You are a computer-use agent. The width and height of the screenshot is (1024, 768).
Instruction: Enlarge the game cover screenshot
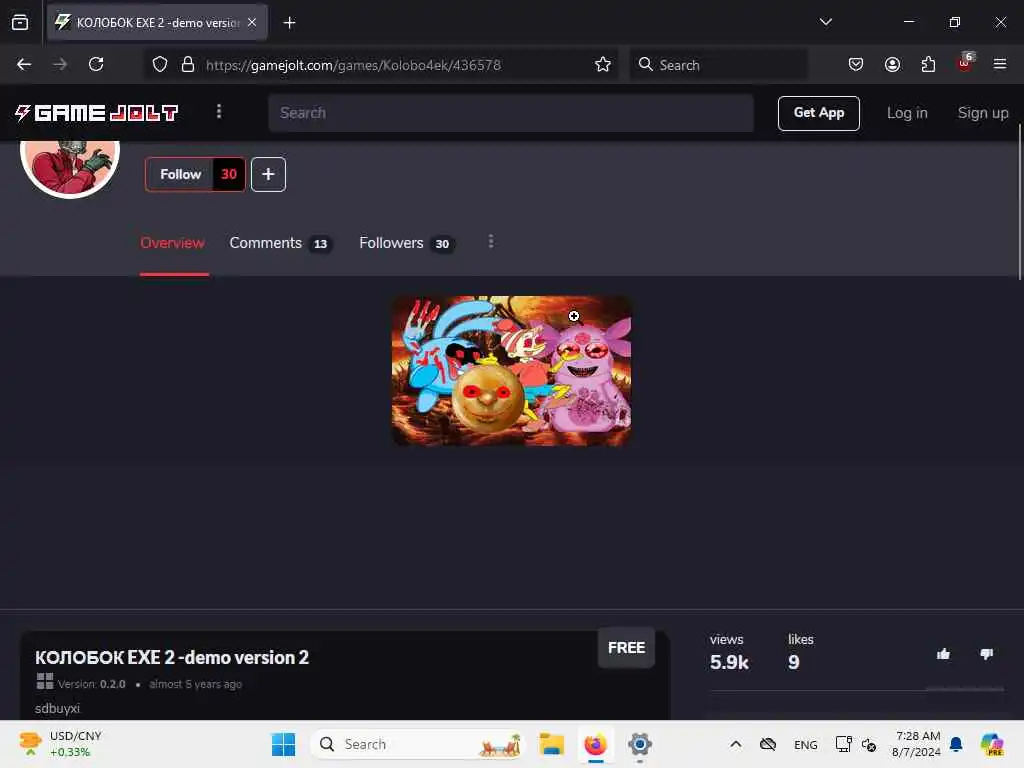click(x=511, y=370)
